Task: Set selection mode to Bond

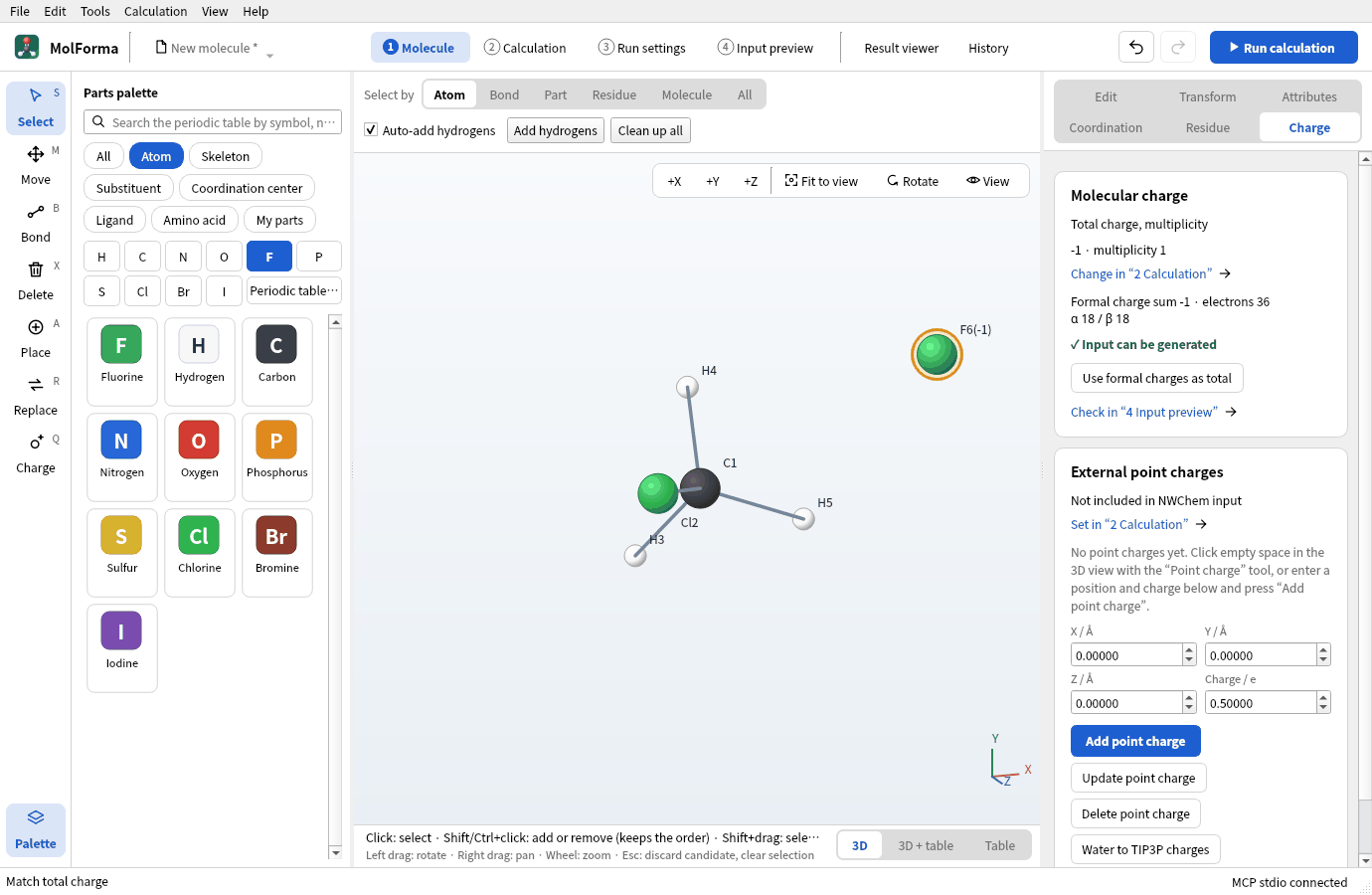Action: [504, 94]
